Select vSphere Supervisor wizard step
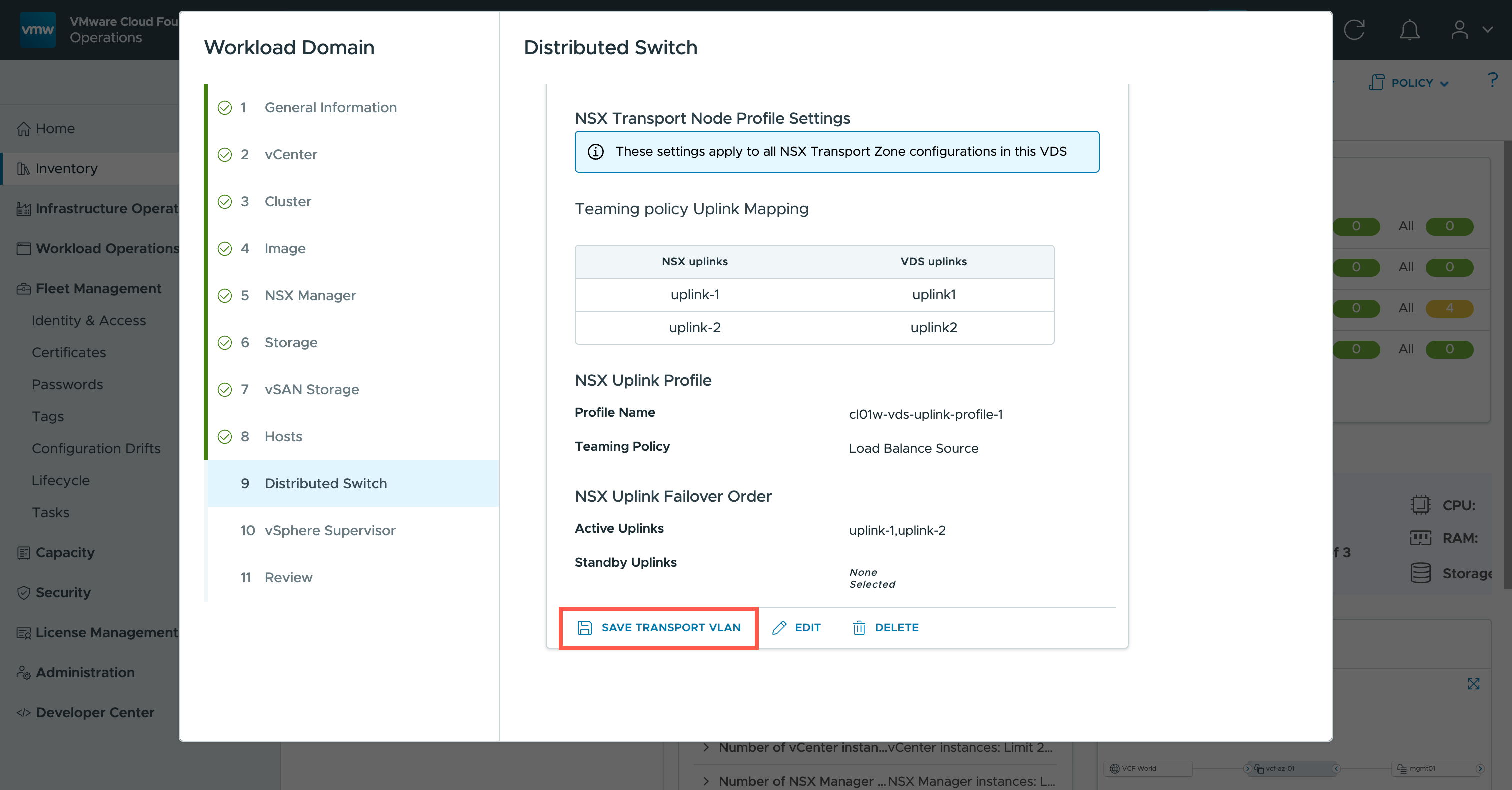 [x=330, y=530]
